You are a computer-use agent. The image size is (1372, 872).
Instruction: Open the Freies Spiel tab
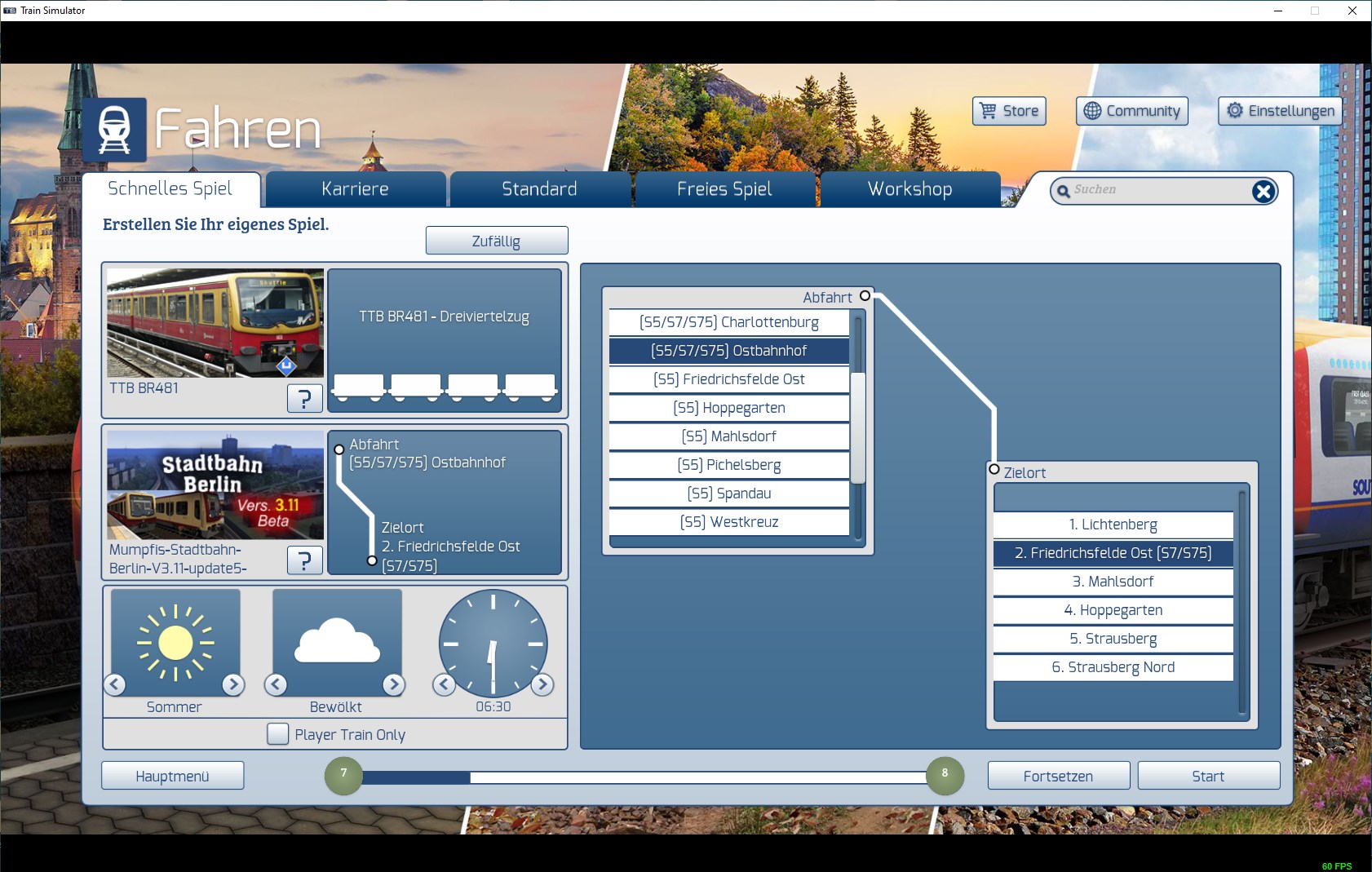point(724,189)
